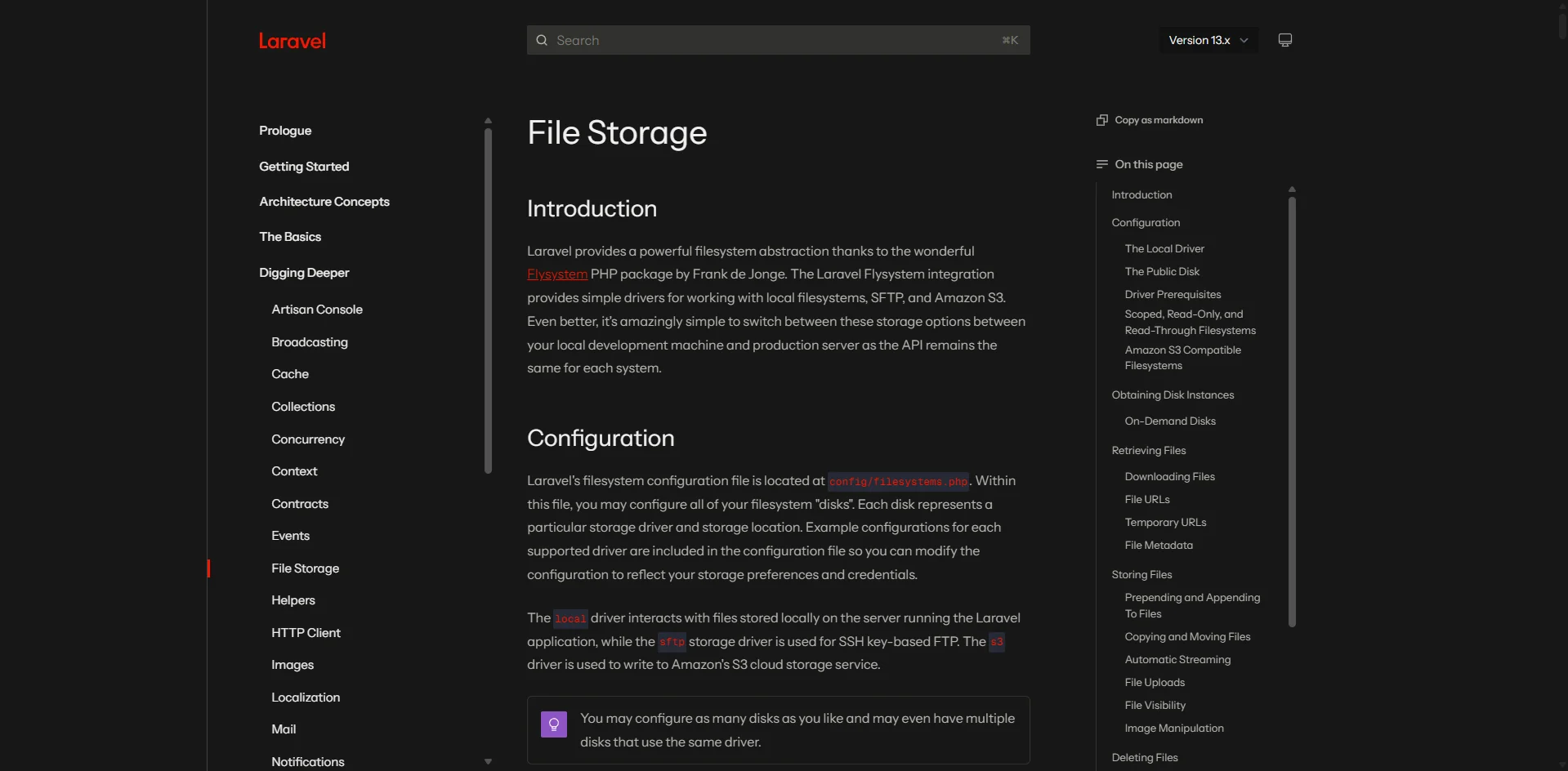The width and height of the screenshot is (1568, 771).
Task: Click the config/filesystems.php inline code
Action: [x=898, y=481]
